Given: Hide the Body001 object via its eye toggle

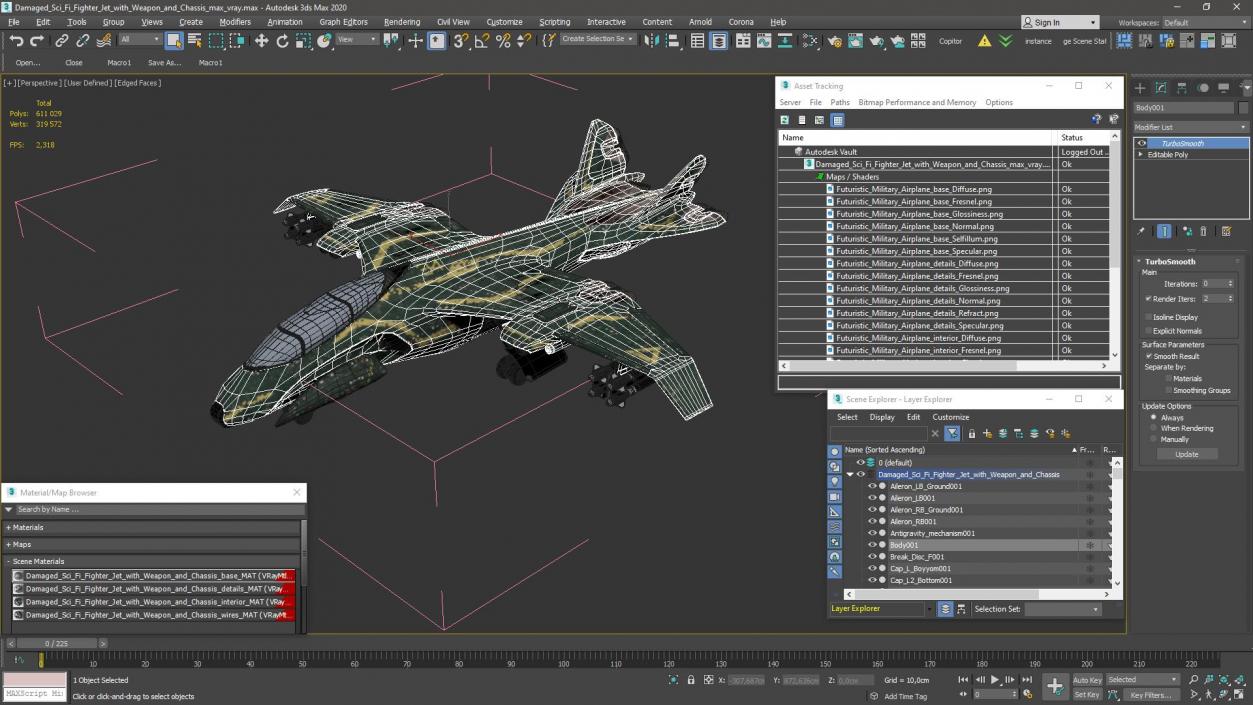Looking at the screenshot, I should [x=872, y=545].
